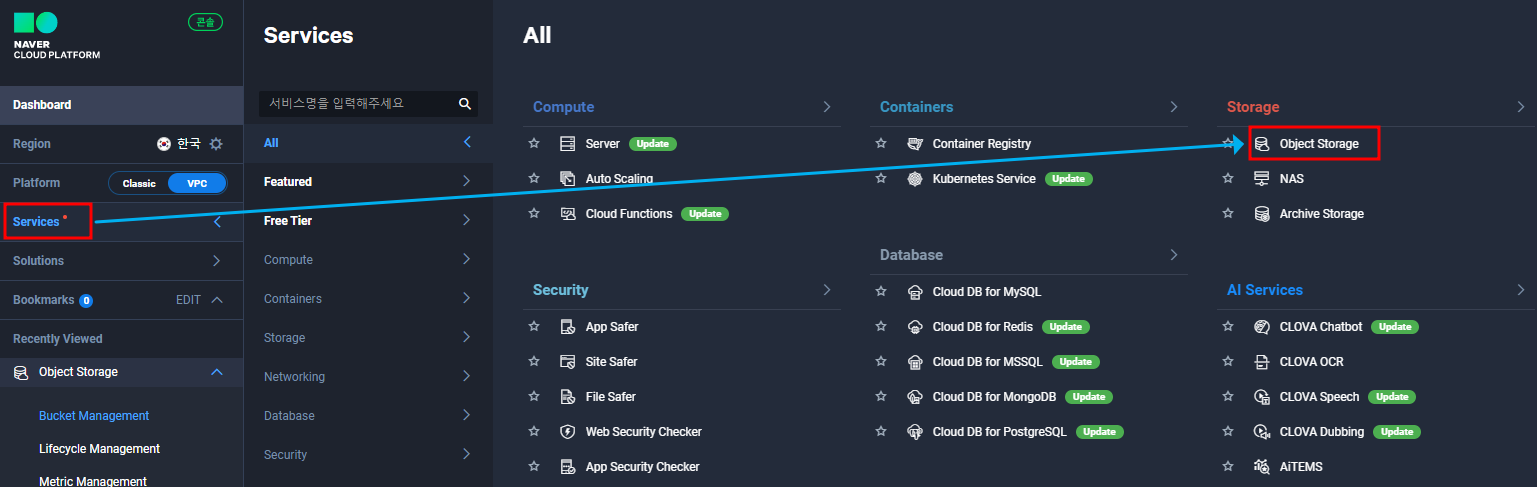Click the Naver Cloud Platform logo
This screenshot has height=487, width=1537.
56,36
